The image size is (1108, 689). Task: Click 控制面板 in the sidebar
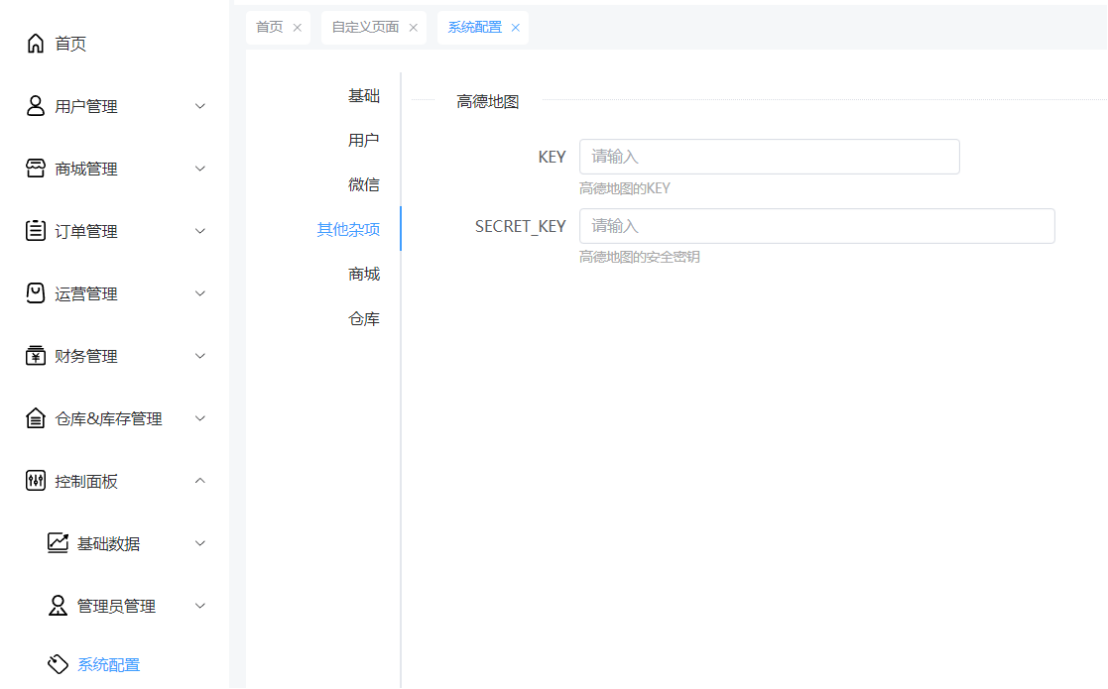pos(86,481)
